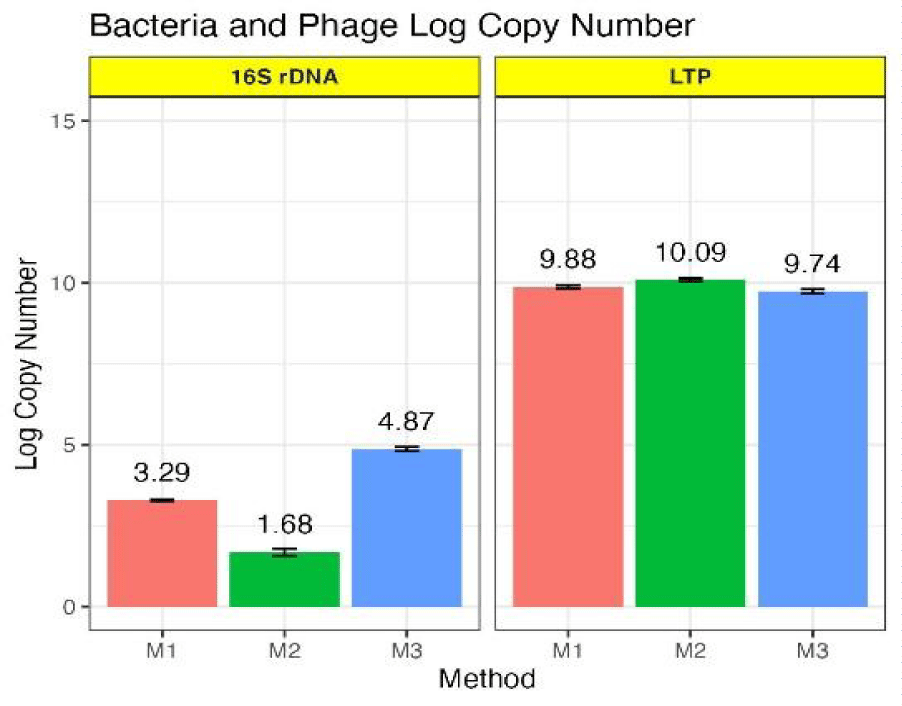
Task: Click the value label 9.88
Action: [567, 259]
